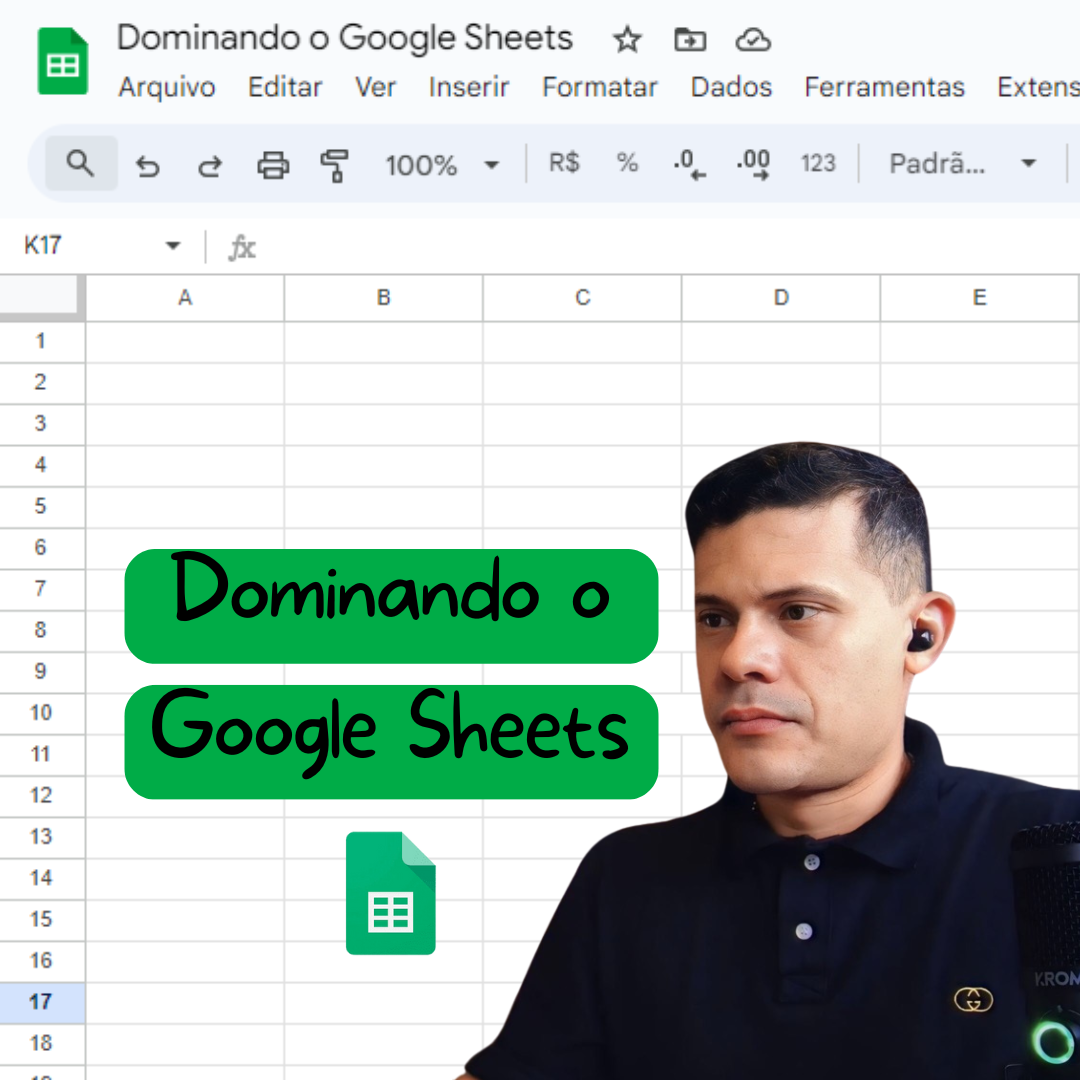The width and height of the screenshot is (1080, 1080).
Task: Click the redo icon
Action: click(210, 163)
